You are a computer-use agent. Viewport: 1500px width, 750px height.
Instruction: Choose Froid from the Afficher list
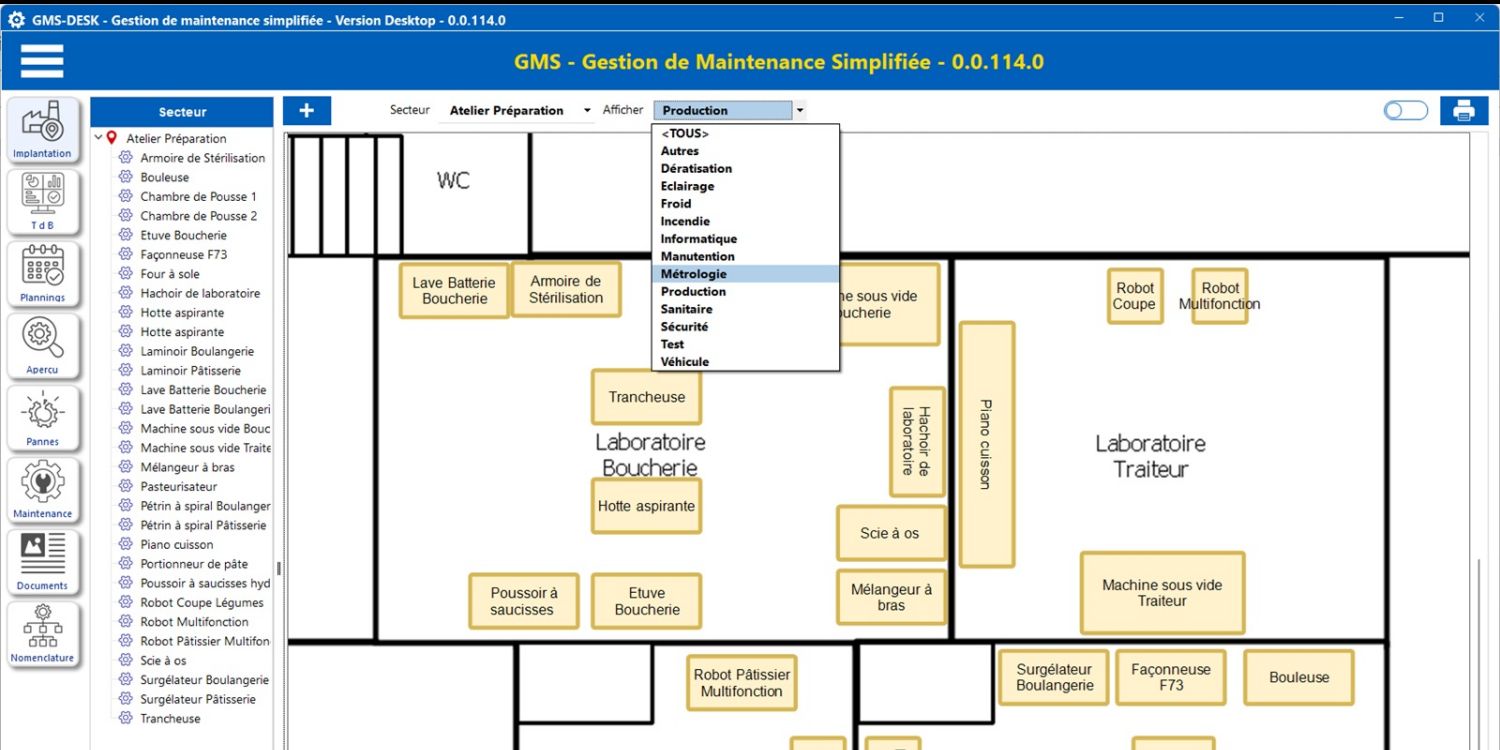[x=676, y=204]
